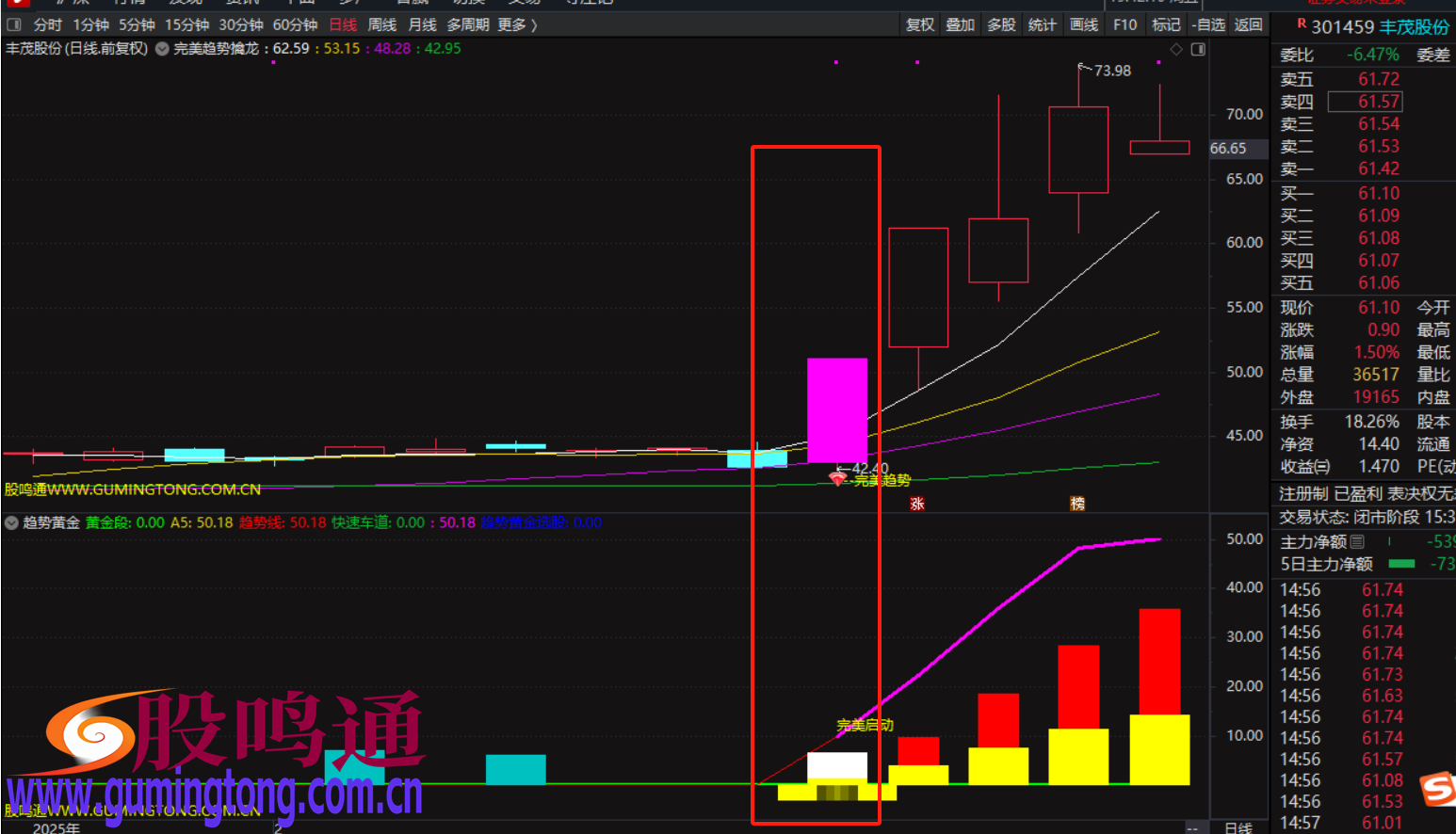The image size is (1456, 834).
Task: Click the red R margin-trading badge
Action: (x=1302, y=24)
